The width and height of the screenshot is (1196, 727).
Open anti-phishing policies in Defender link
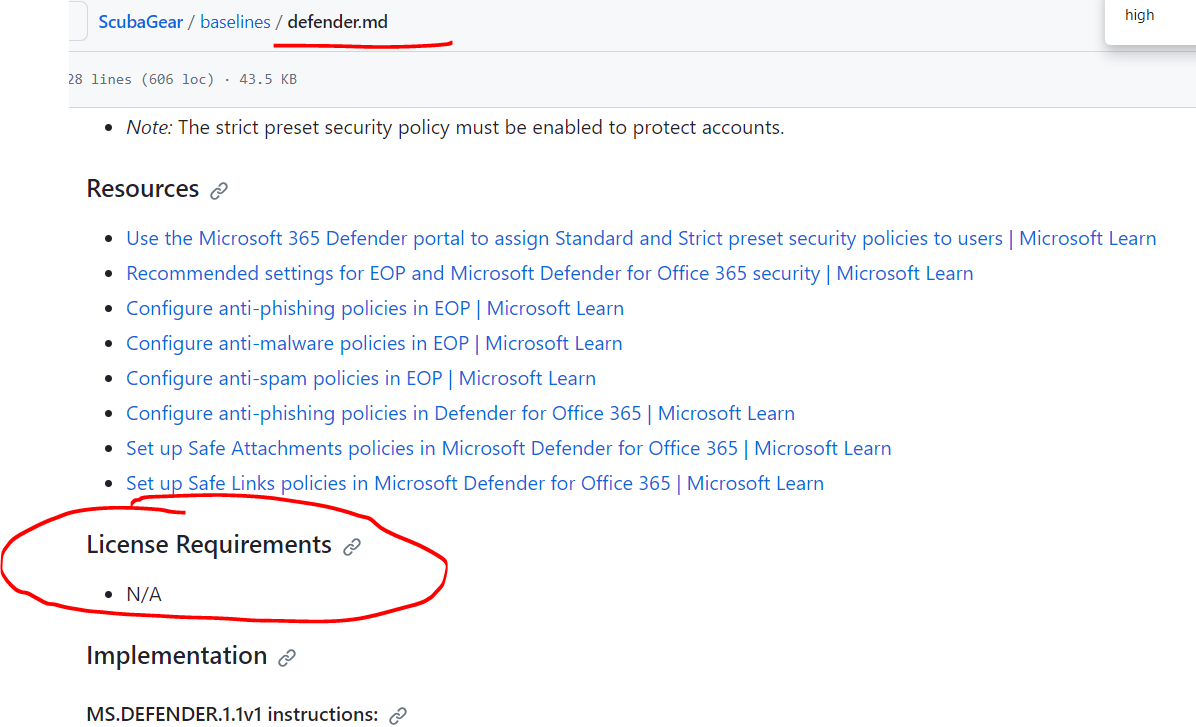tap(460, 413)
